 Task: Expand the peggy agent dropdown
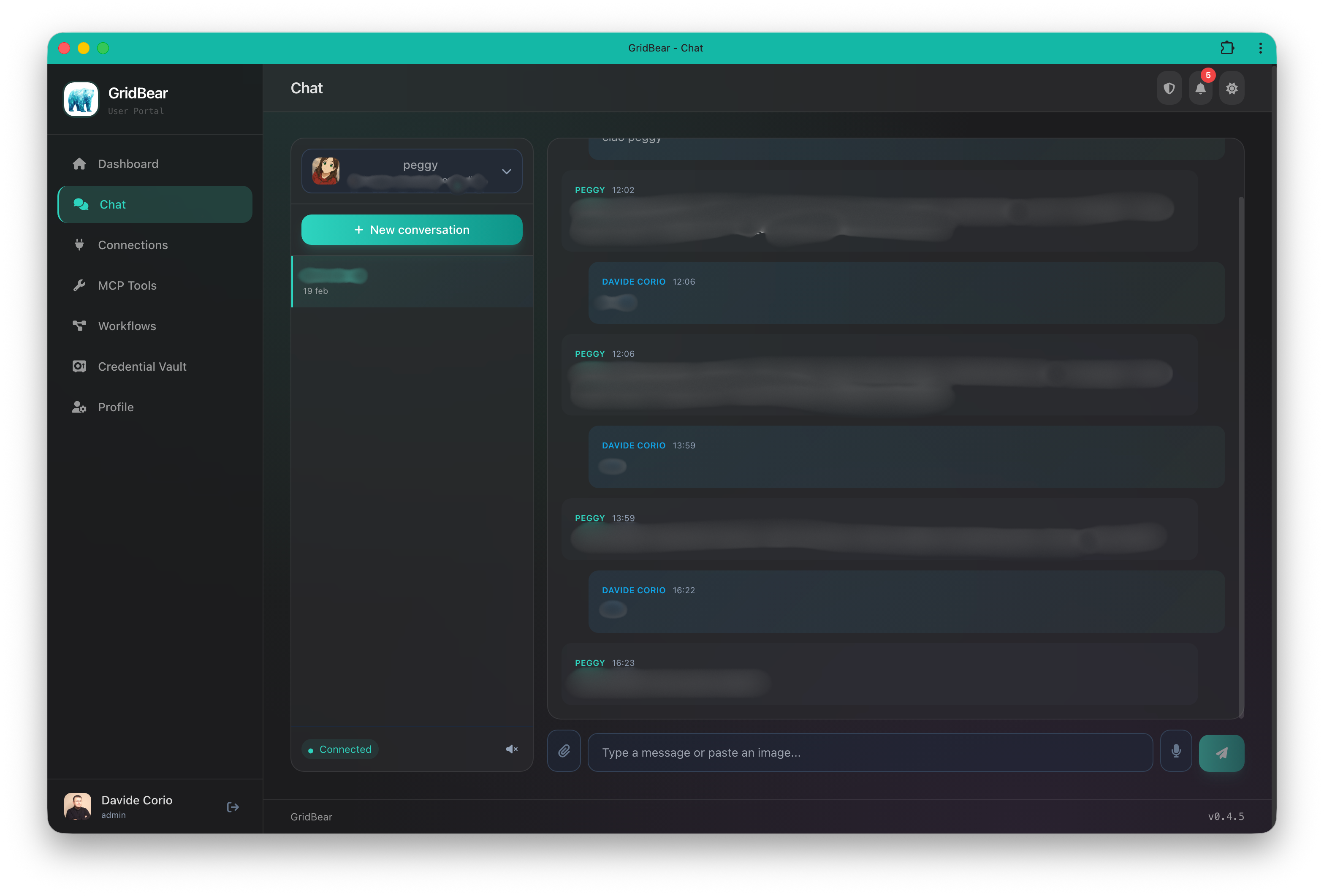(506, 171)
